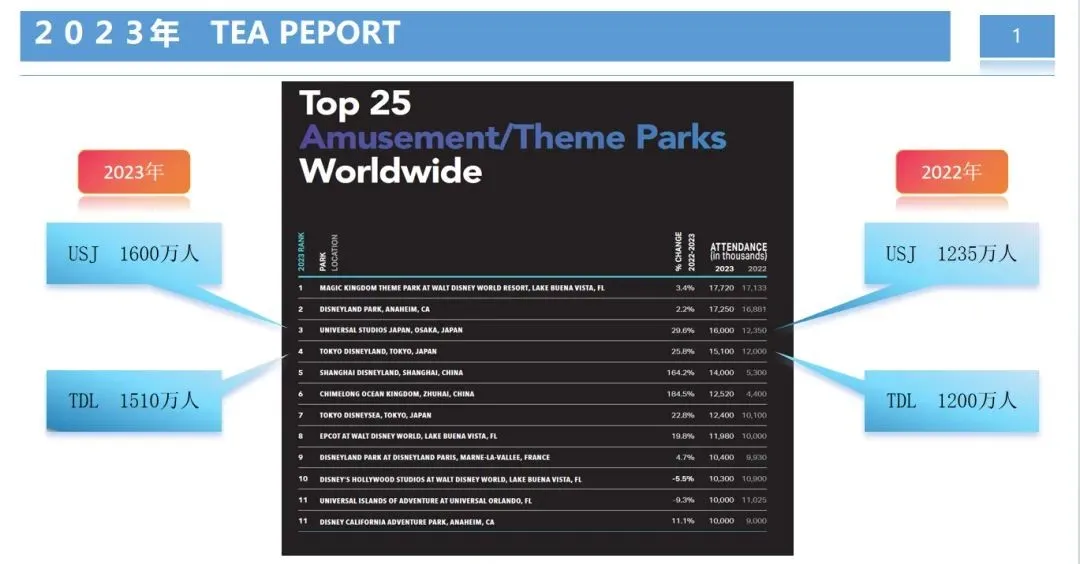Select the red "2023年" label badge

(x=134, y=171)
